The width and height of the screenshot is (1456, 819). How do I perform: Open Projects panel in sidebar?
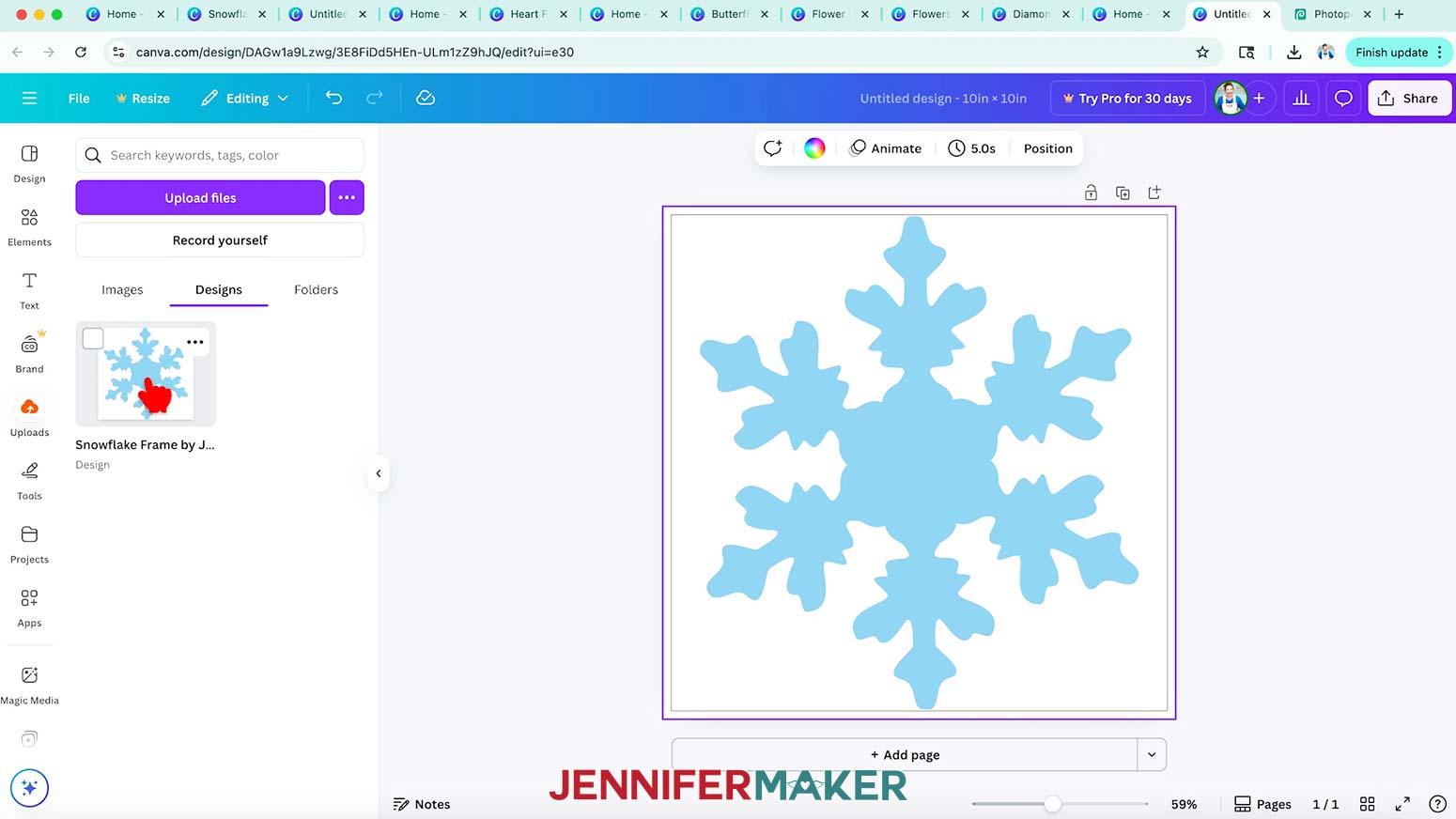[29, 545]
